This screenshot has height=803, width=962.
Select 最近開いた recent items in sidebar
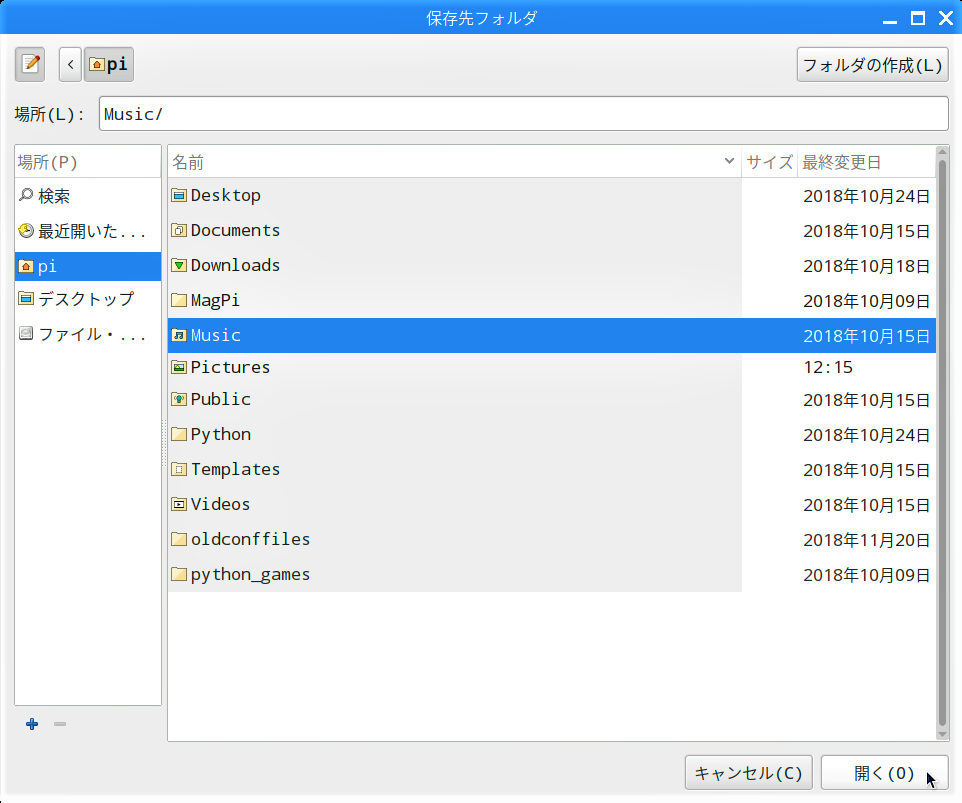pos(90,231)
